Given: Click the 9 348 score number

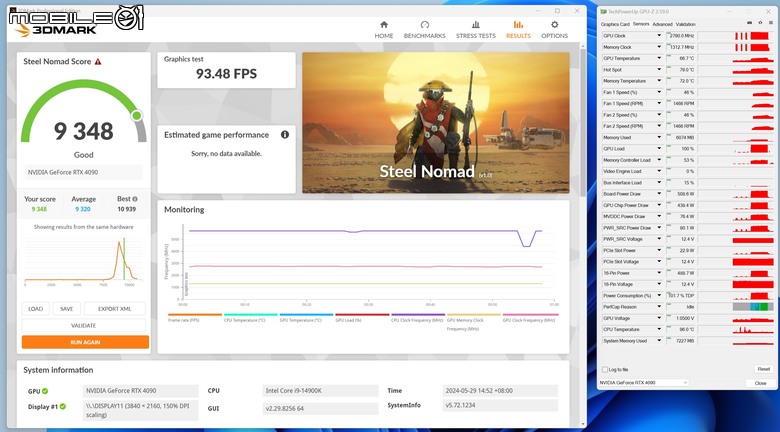Looking at the screenshot, I should 84,131.
